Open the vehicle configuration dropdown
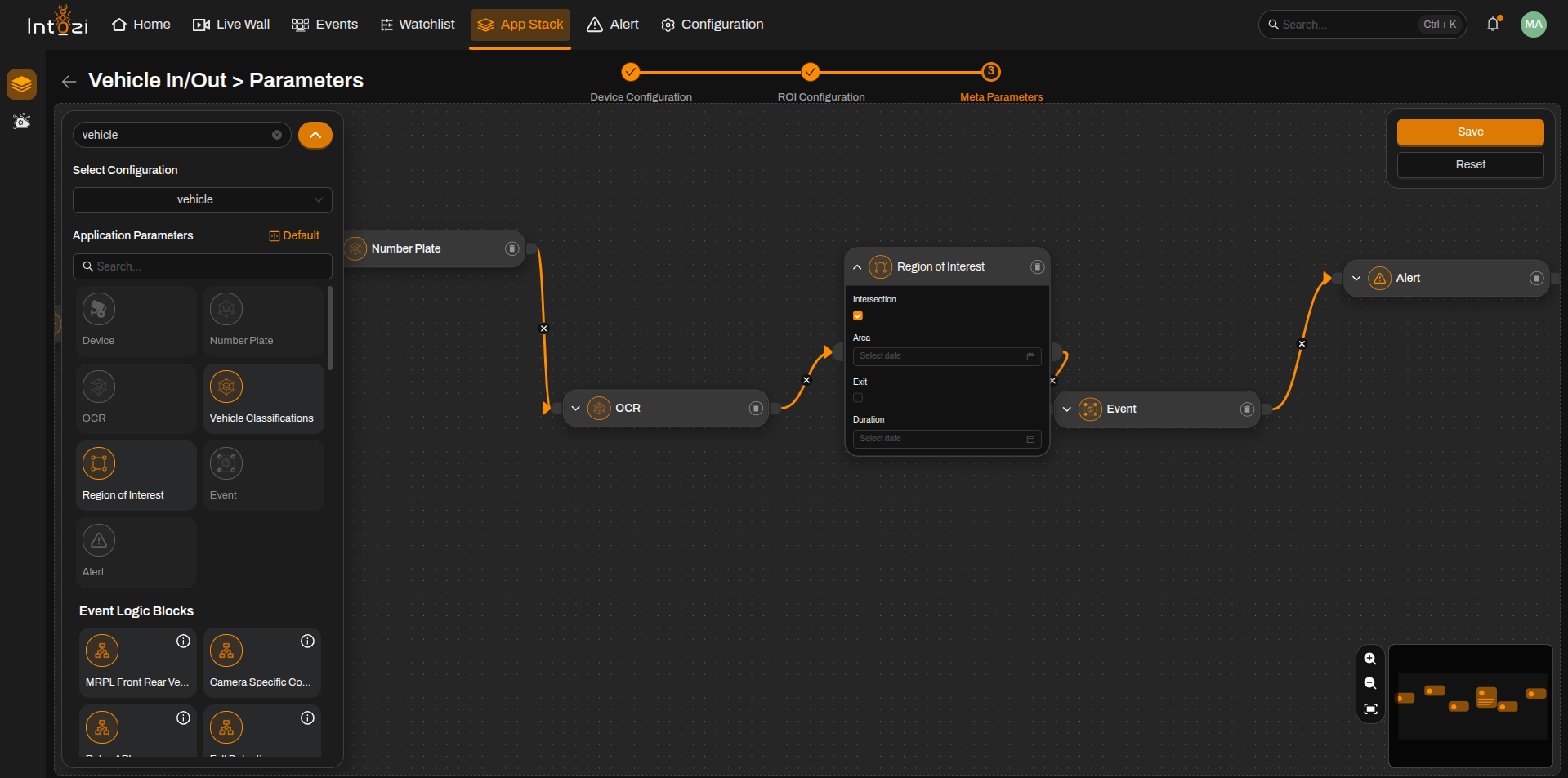 coord(203,200)
